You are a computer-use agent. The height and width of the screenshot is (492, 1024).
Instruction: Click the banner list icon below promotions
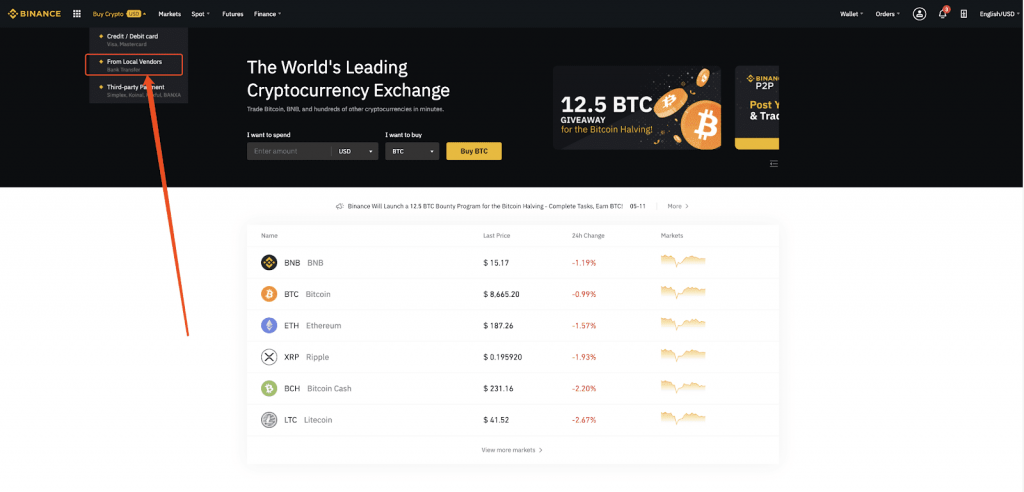pos(774,164)
